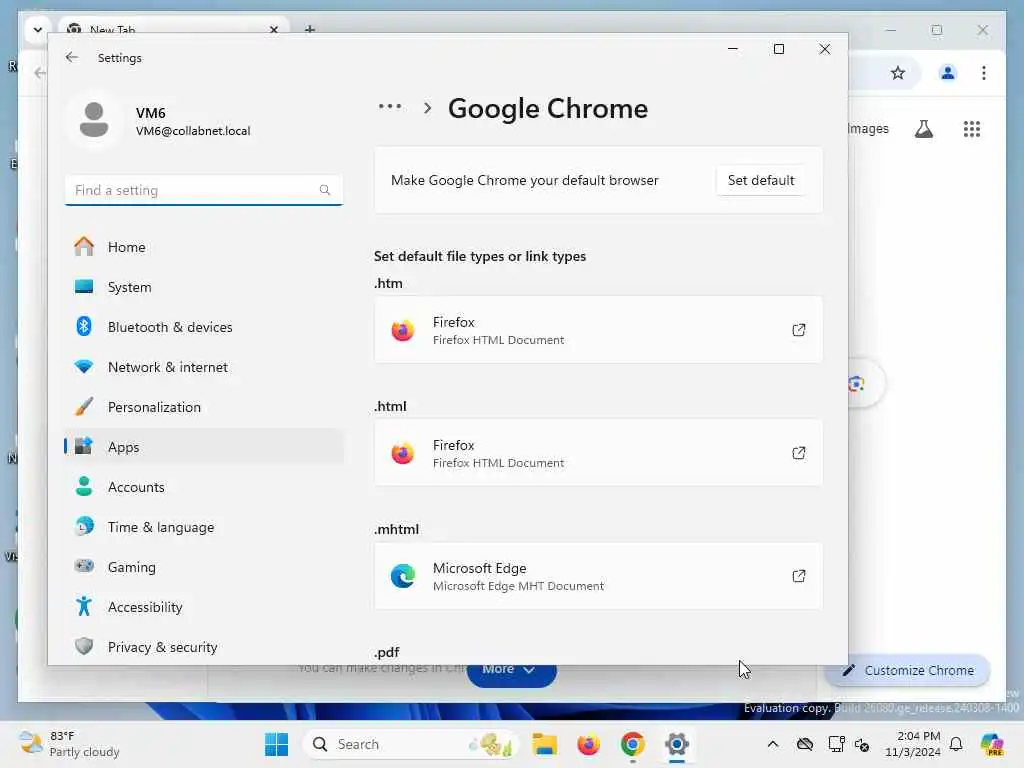
Task: Open a new Chrome tab with plus
Action: point(310,29)
